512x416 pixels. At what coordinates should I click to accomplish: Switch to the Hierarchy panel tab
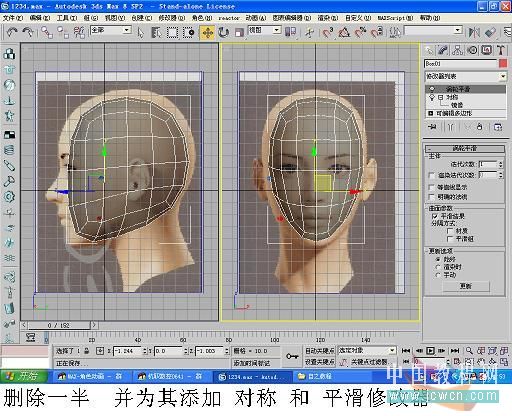click(457, 50)
